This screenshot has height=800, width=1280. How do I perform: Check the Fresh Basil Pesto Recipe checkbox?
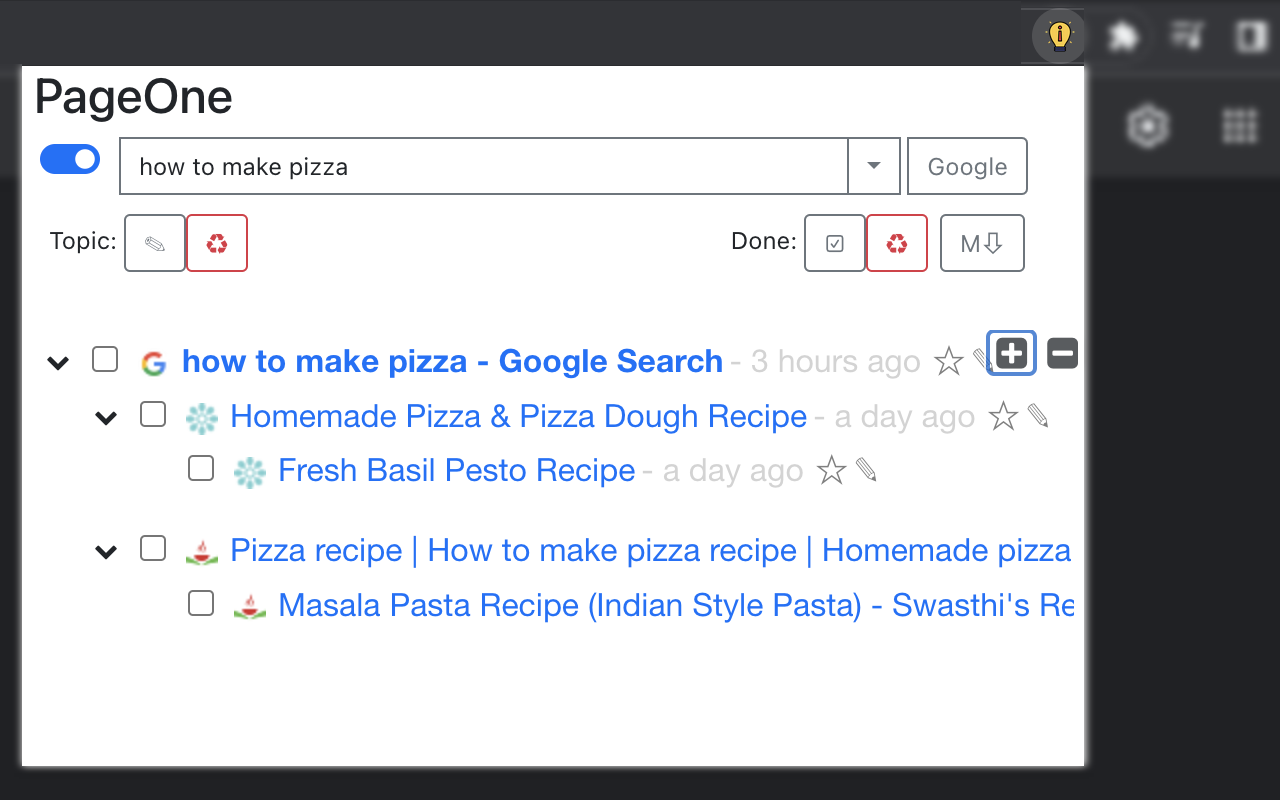tap(201, 468)
